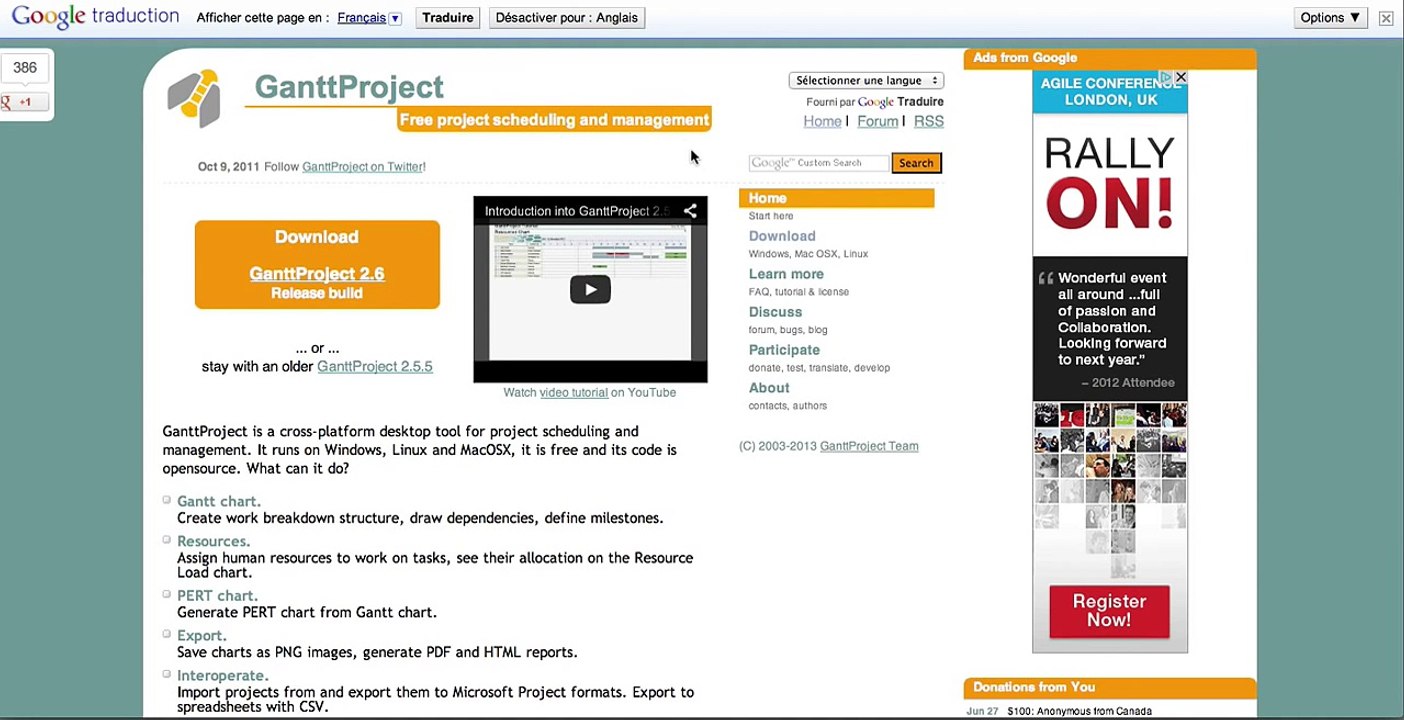Click the GanttProject logo icon
1404x720 pixels.
pos(194,98)
